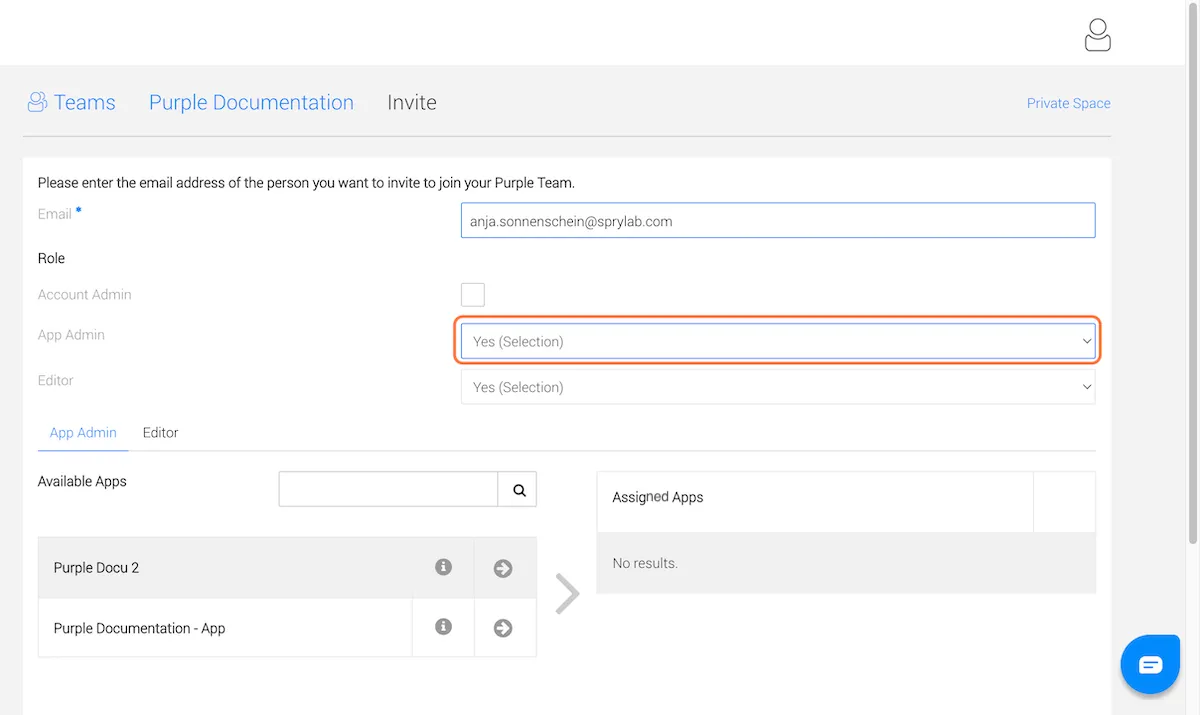The width and height of the screenshot is (1200, 715).
Task: Click the Teams people icon
Action: (37, 102)
